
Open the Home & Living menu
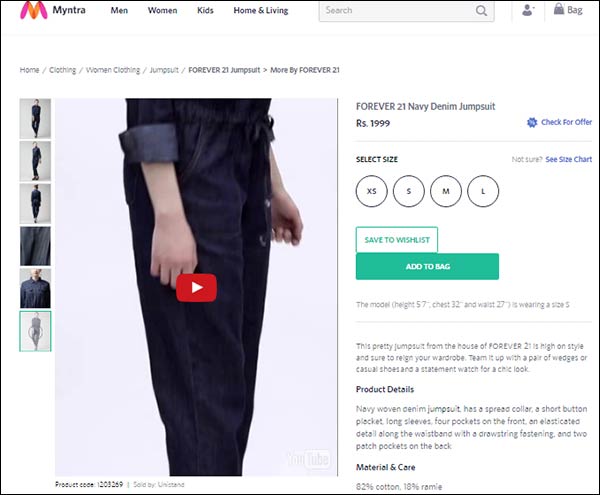click(x=261, y=11)
